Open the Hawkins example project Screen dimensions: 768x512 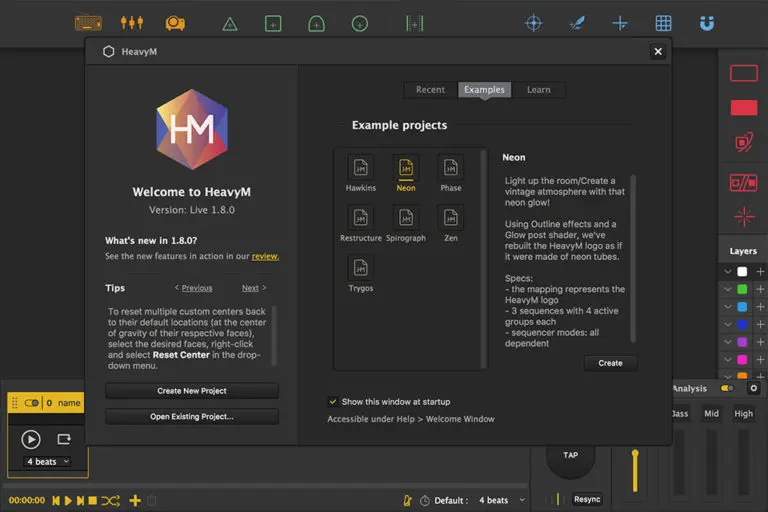tap(360, 173)
